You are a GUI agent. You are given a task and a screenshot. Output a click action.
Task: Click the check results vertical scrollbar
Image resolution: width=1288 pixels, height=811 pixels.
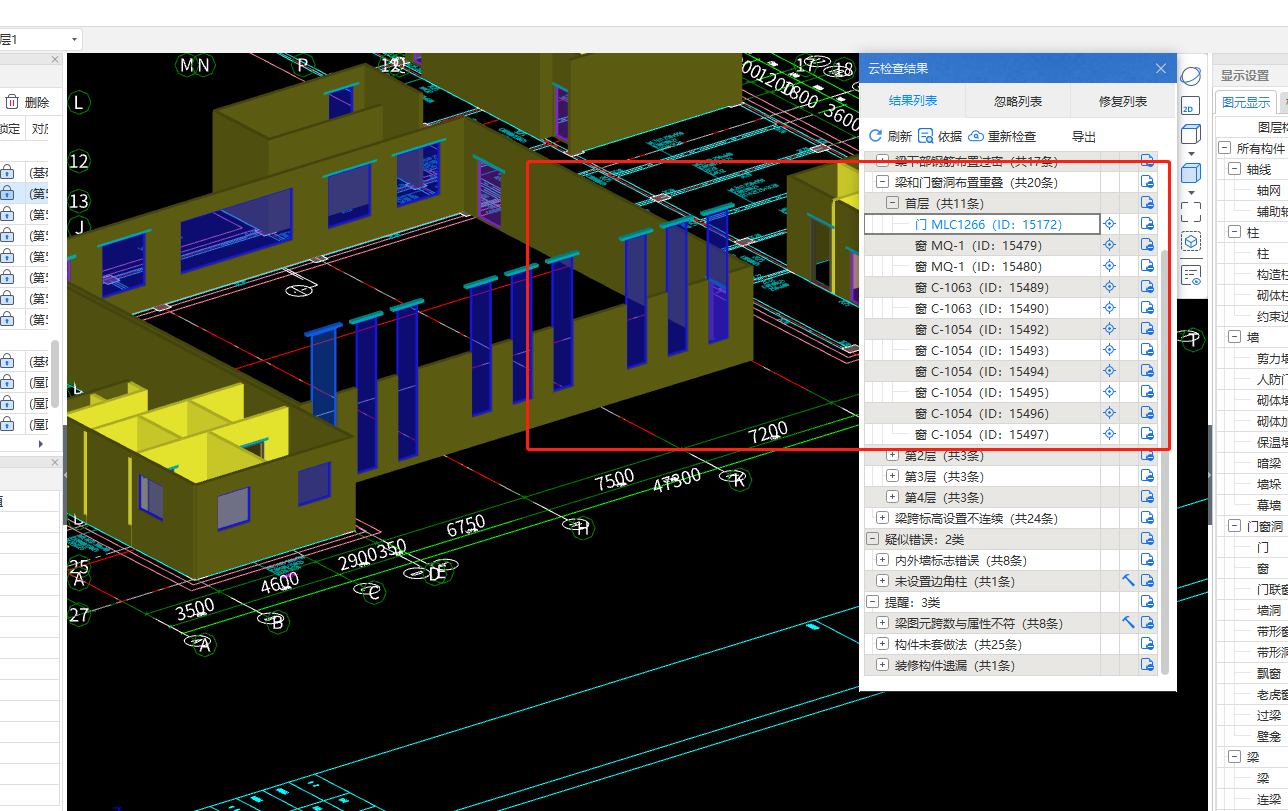(1164, 460)
